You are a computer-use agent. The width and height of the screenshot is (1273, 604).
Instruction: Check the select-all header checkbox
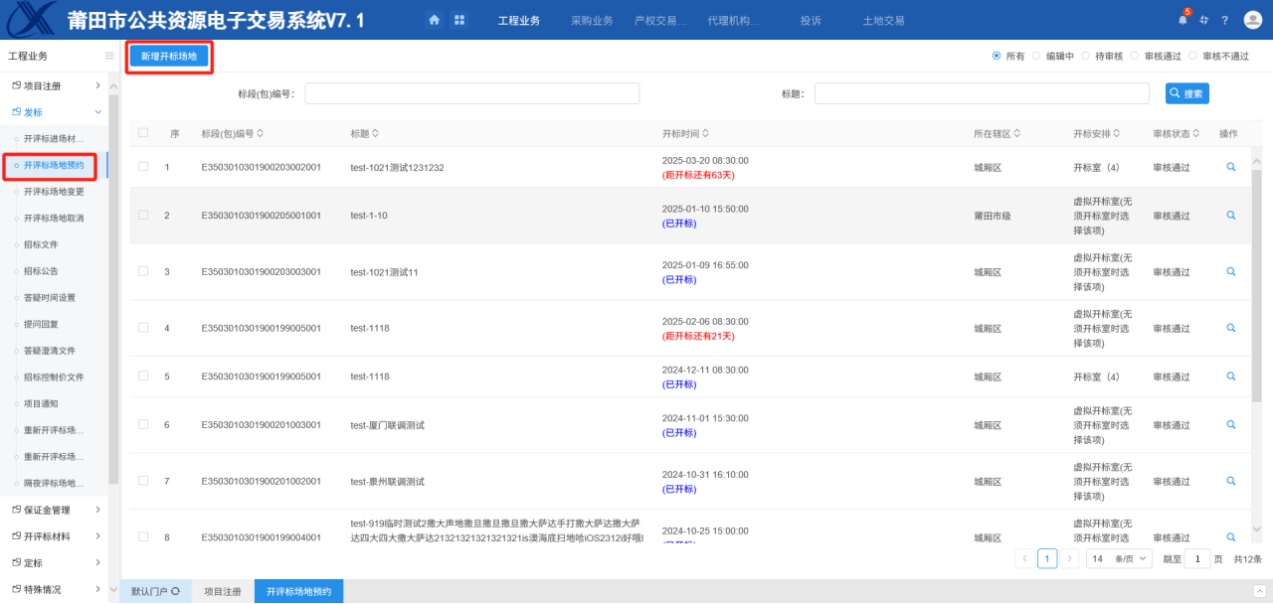pos(143,133)
